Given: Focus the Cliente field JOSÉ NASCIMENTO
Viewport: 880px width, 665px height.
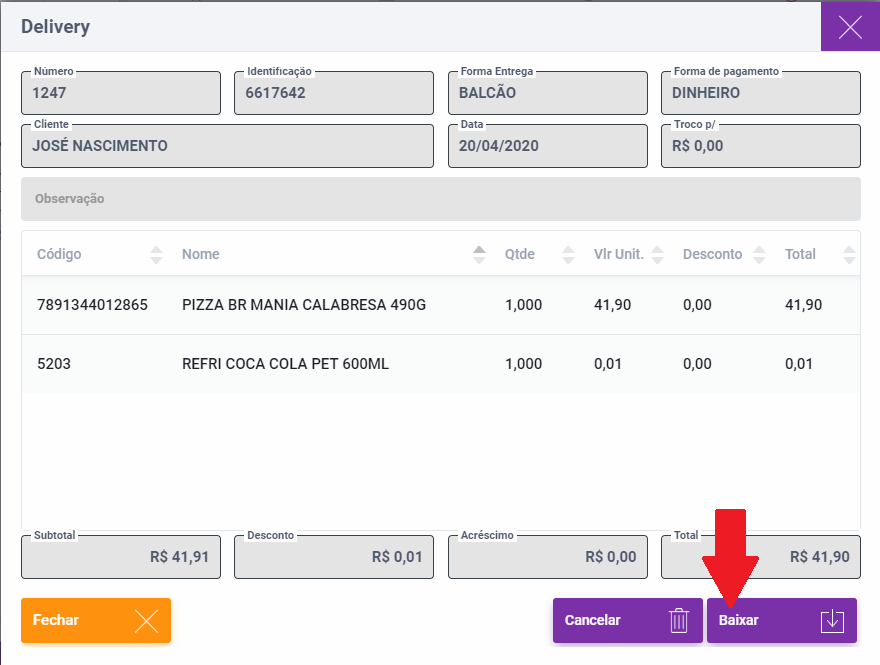Looking at the screenshot, I should 227,146.
